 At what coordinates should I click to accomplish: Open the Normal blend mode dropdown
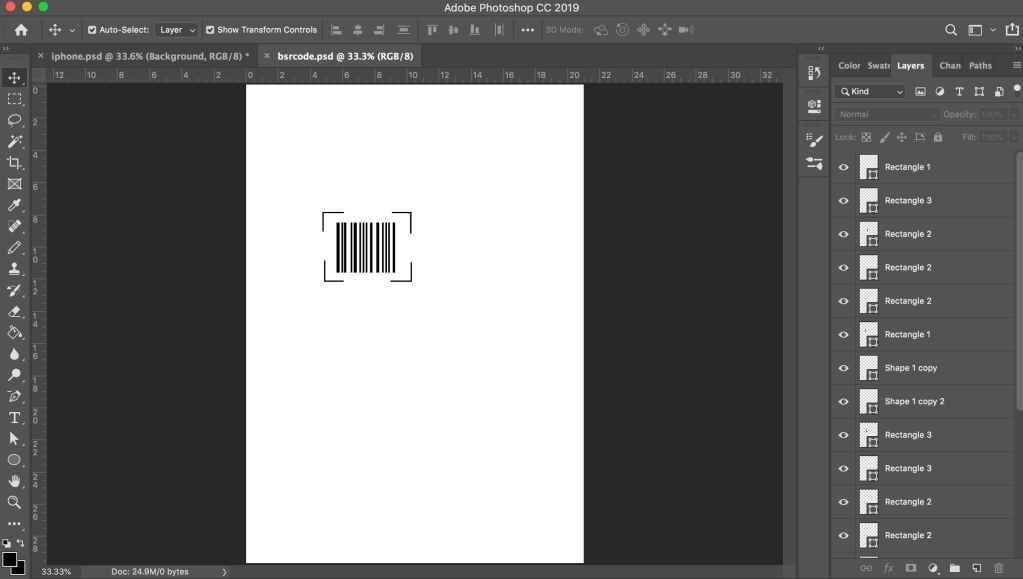(x=887, y=115)
